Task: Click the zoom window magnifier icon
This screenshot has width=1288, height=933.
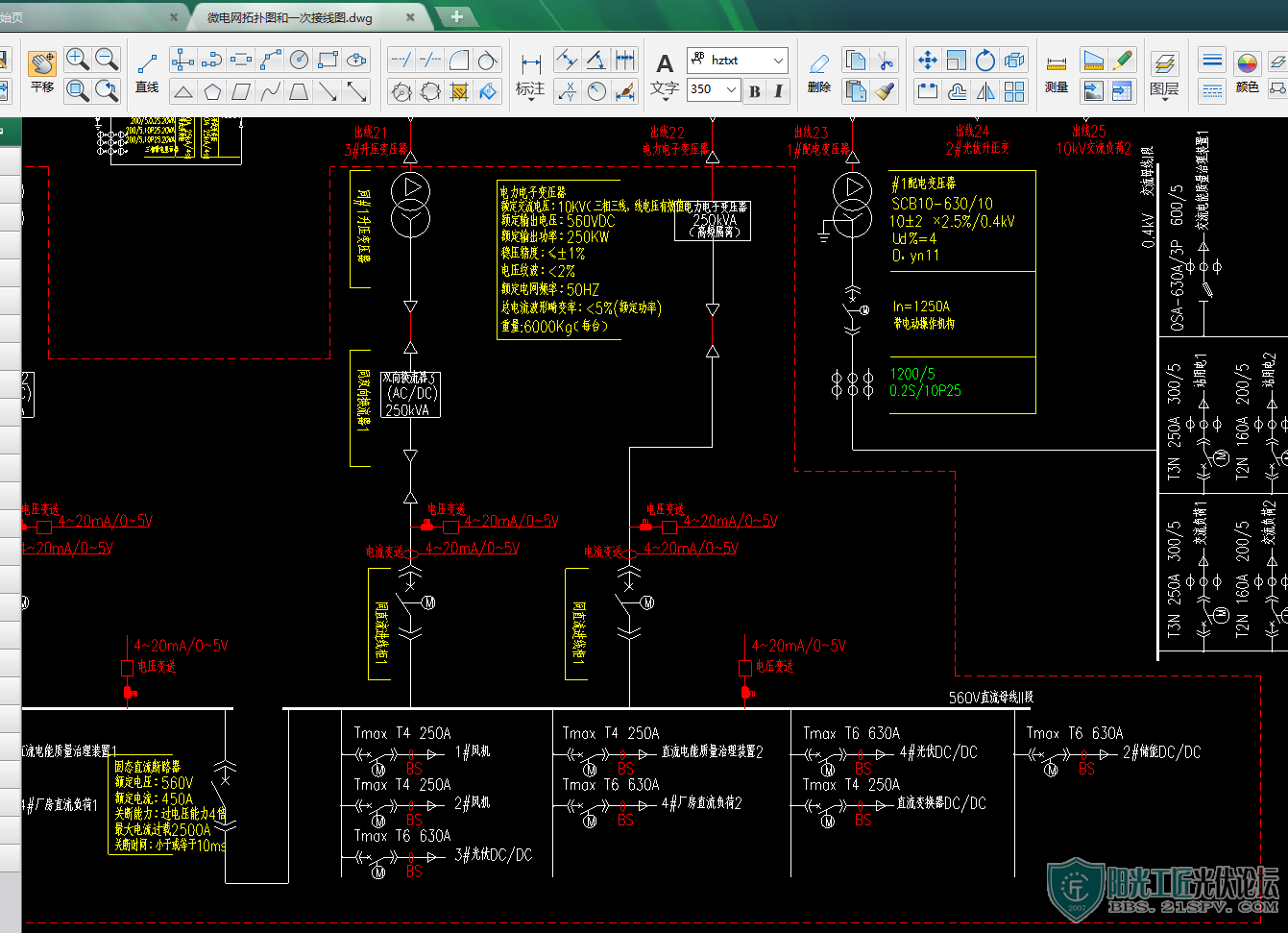Action: point(78,90)
